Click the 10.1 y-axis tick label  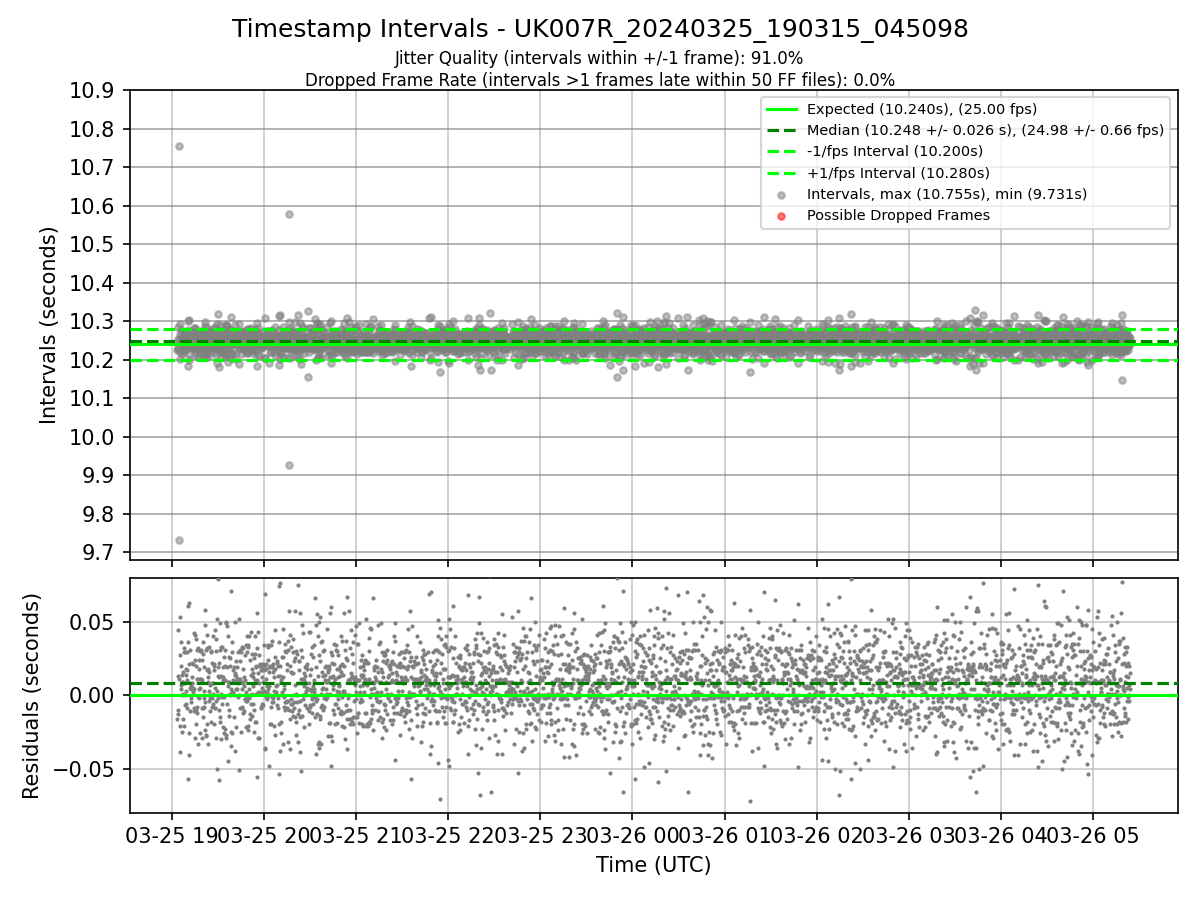point(93,399)
